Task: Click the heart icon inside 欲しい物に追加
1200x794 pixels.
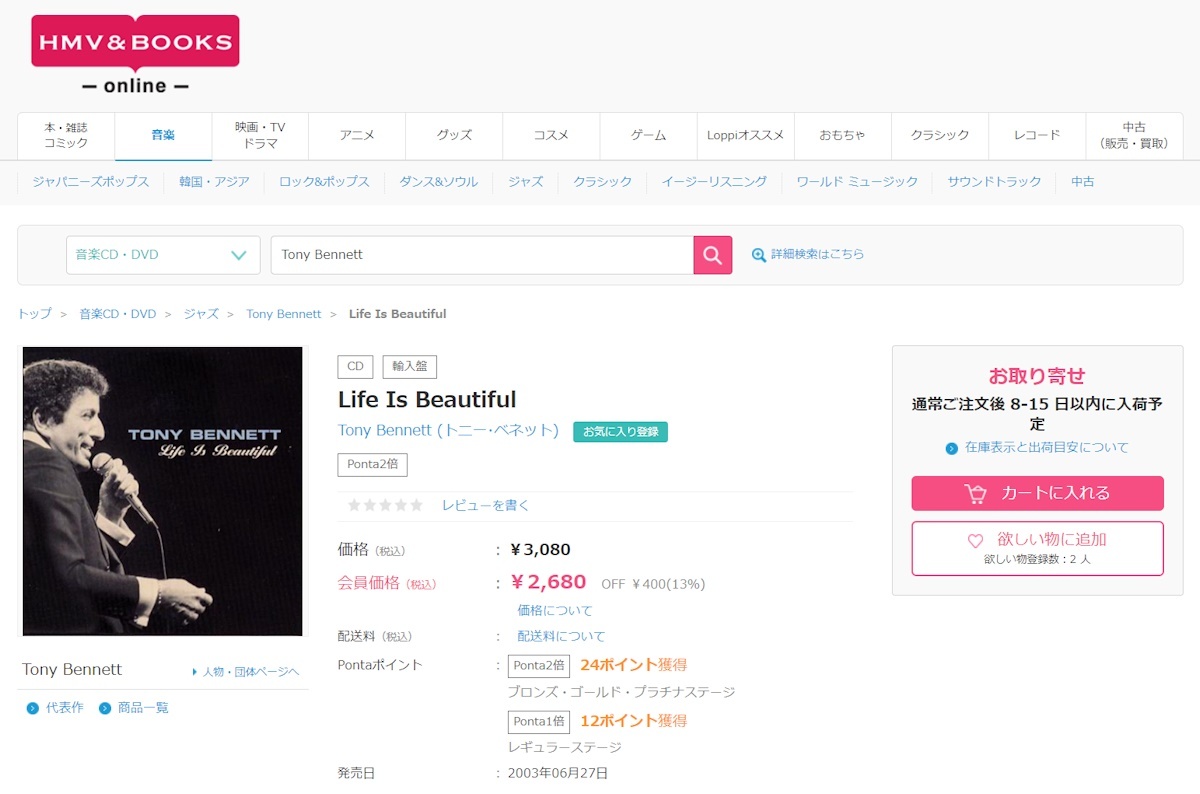Action: coord(974,542)
